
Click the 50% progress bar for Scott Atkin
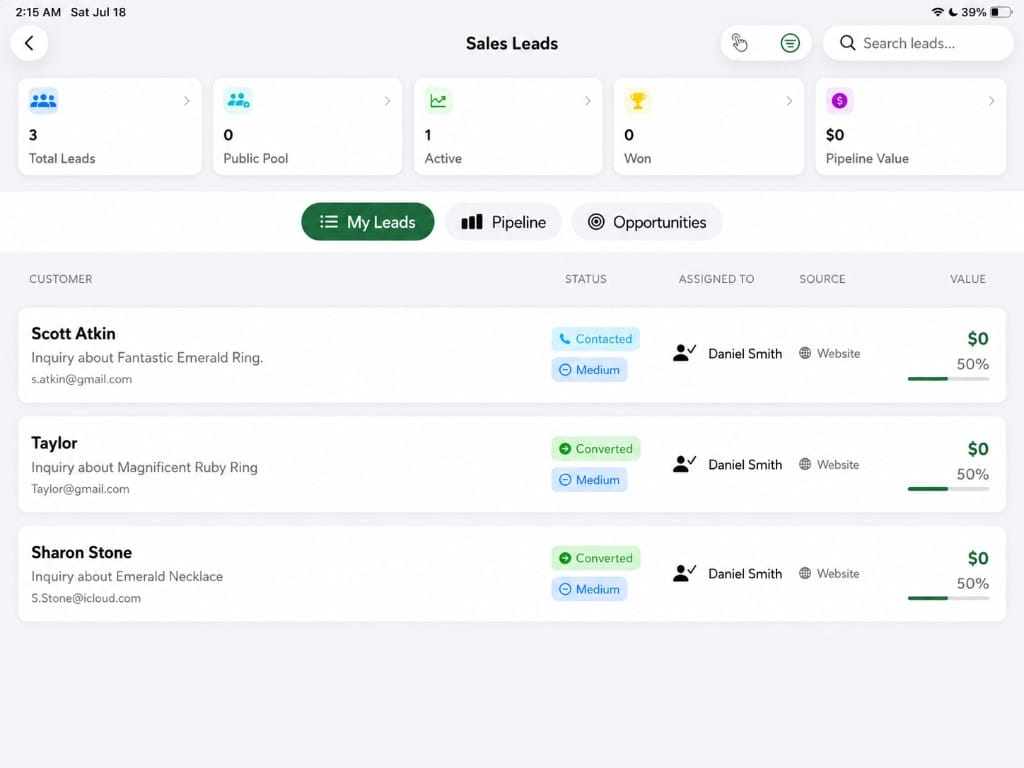click(x=948, y=379)
